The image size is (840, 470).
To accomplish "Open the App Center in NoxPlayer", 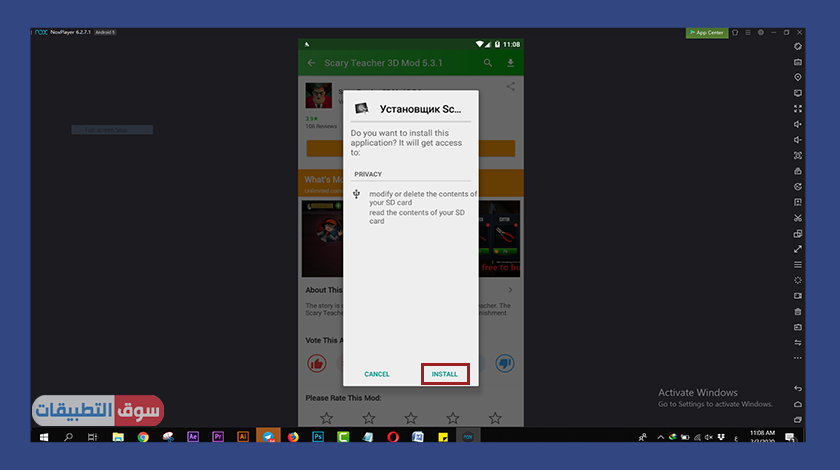I will [707, 33].
